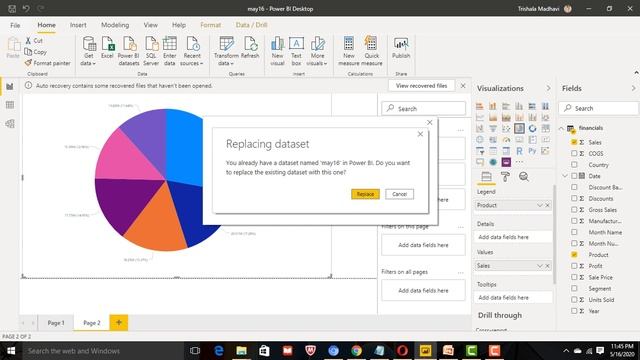Click Replace in the Replacing dataset dialog

click(x=365, y=194)
